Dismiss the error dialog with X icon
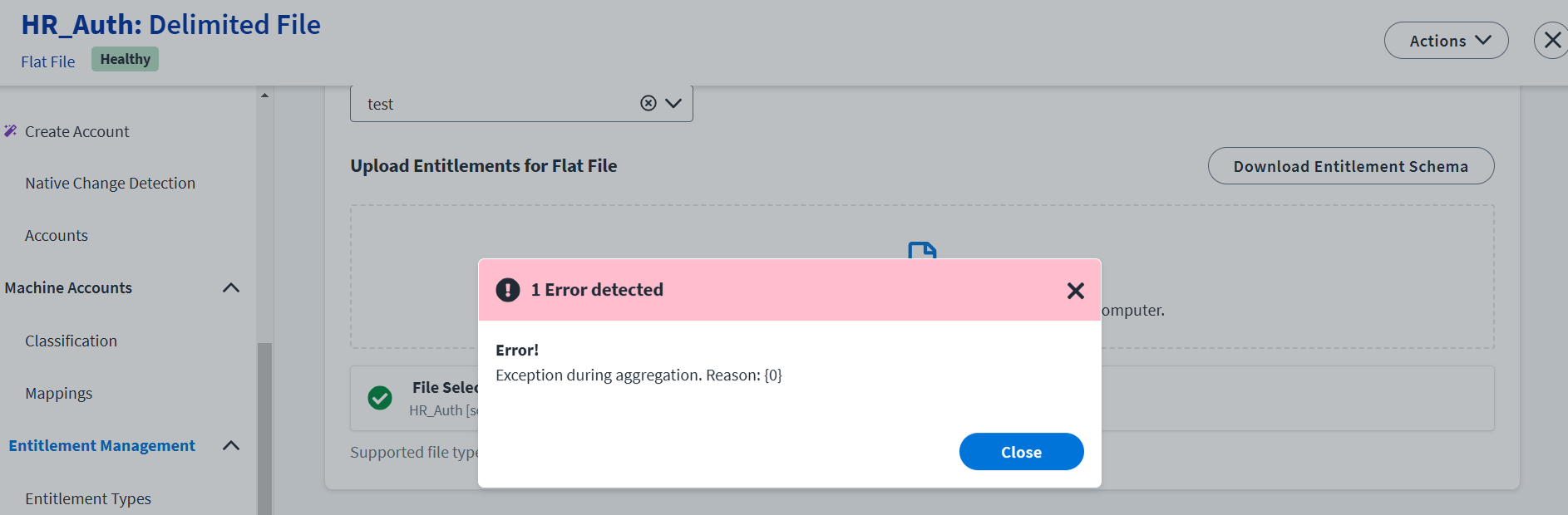 1075,291
